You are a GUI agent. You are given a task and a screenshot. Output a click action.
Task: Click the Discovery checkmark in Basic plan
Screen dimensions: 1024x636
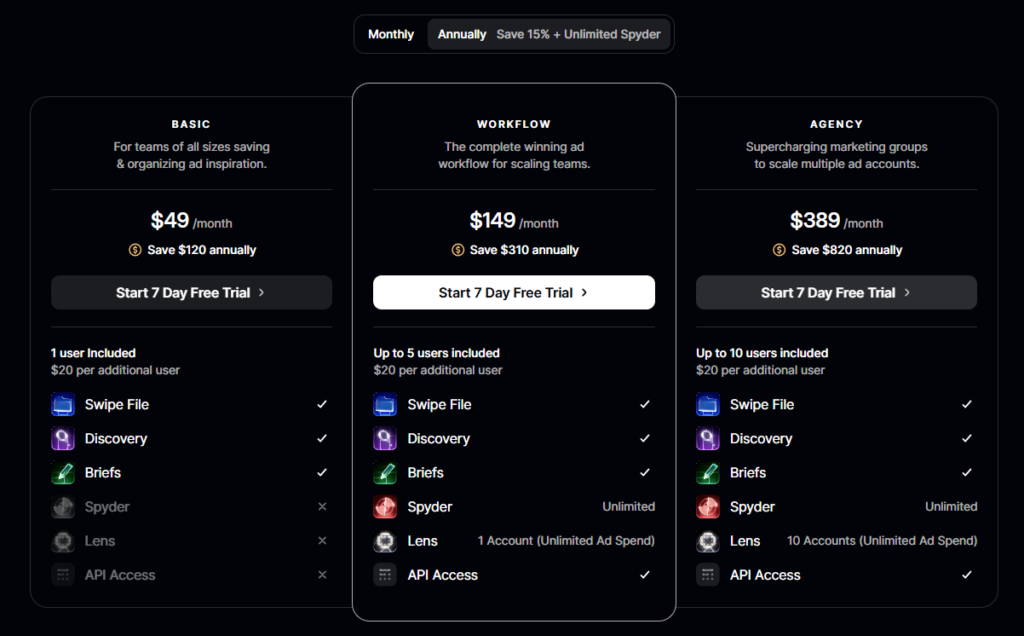(x=322, y=439)
